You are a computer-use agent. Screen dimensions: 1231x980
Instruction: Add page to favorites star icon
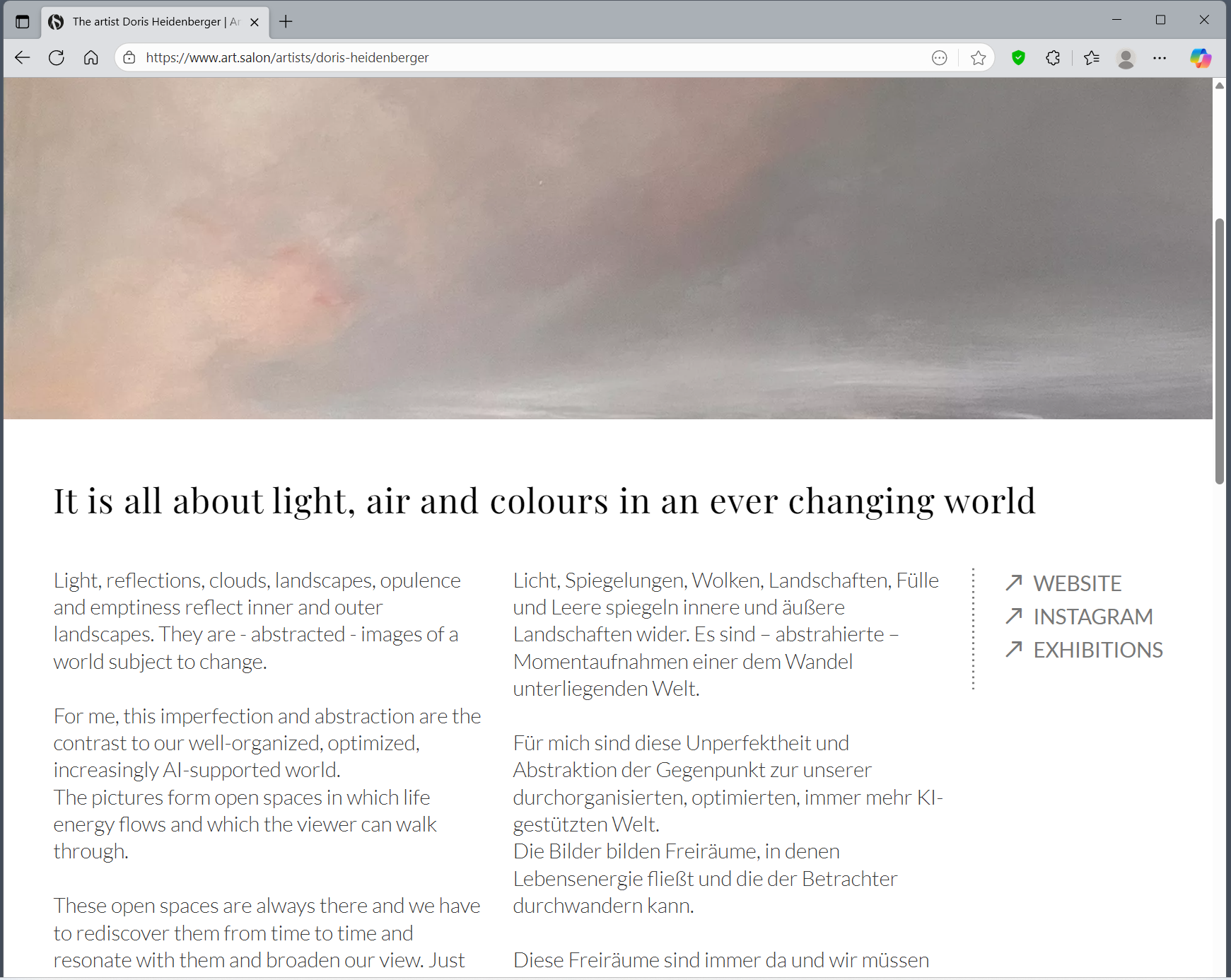(x=978, y=58)
